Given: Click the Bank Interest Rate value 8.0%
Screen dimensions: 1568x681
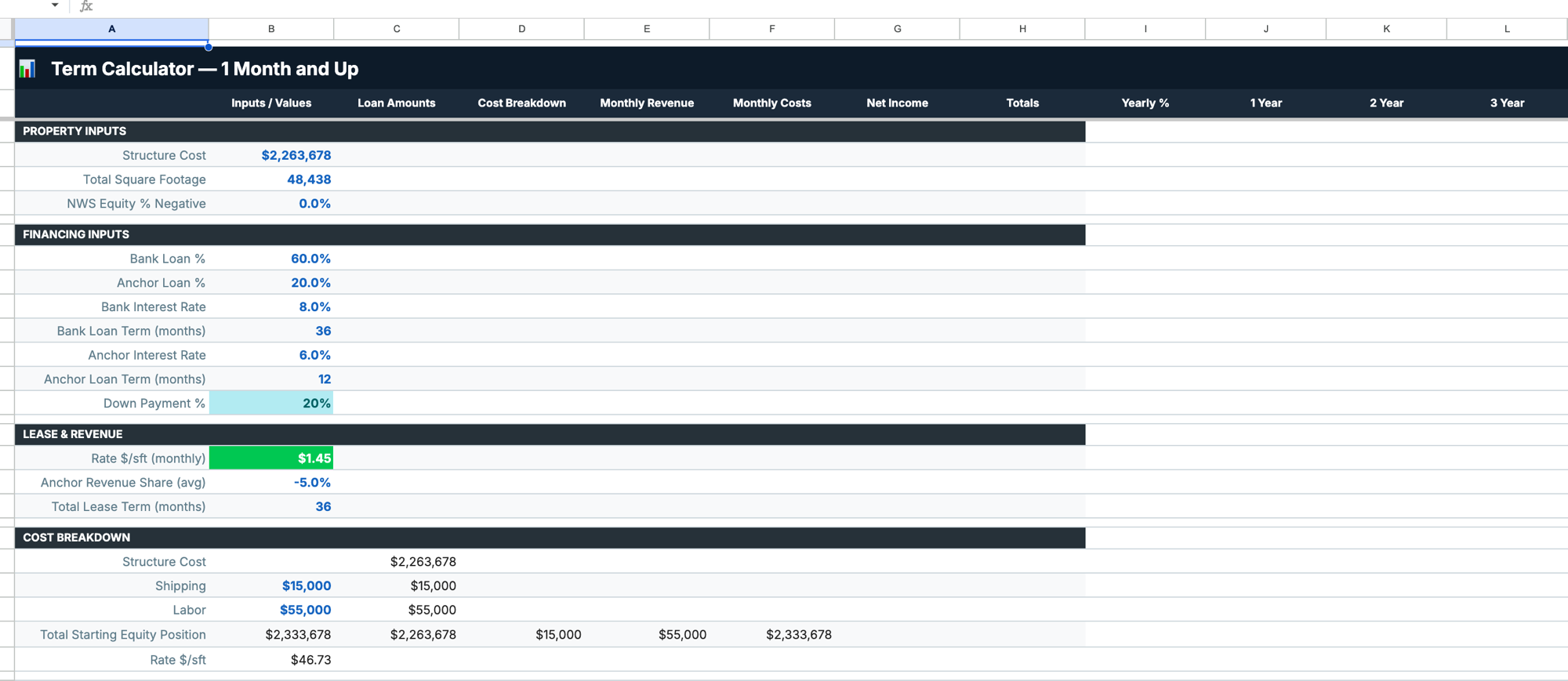Looking at the screenshot, I should 314,307.
